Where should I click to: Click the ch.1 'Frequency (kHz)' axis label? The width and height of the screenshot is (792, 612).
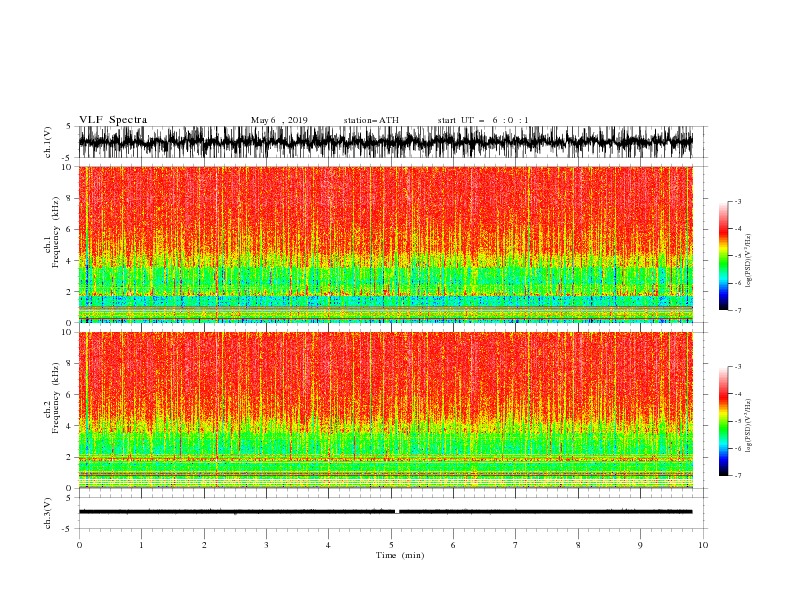click(55, 233)
